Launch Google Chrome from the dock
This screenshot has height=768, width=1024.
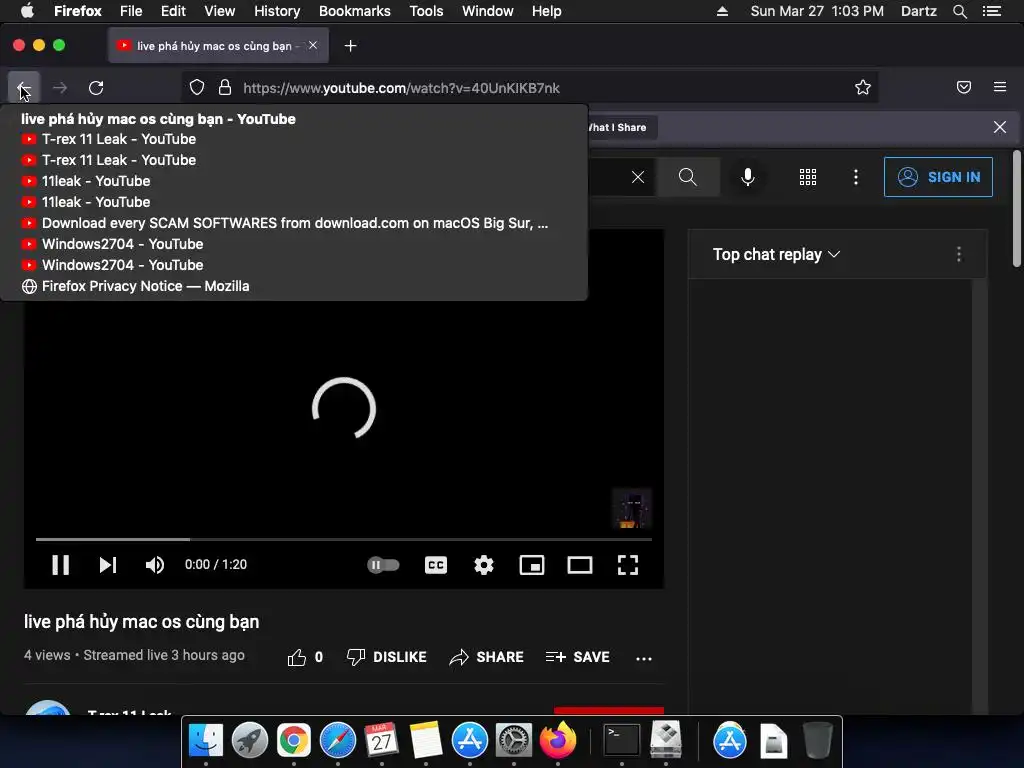[294, 741]
